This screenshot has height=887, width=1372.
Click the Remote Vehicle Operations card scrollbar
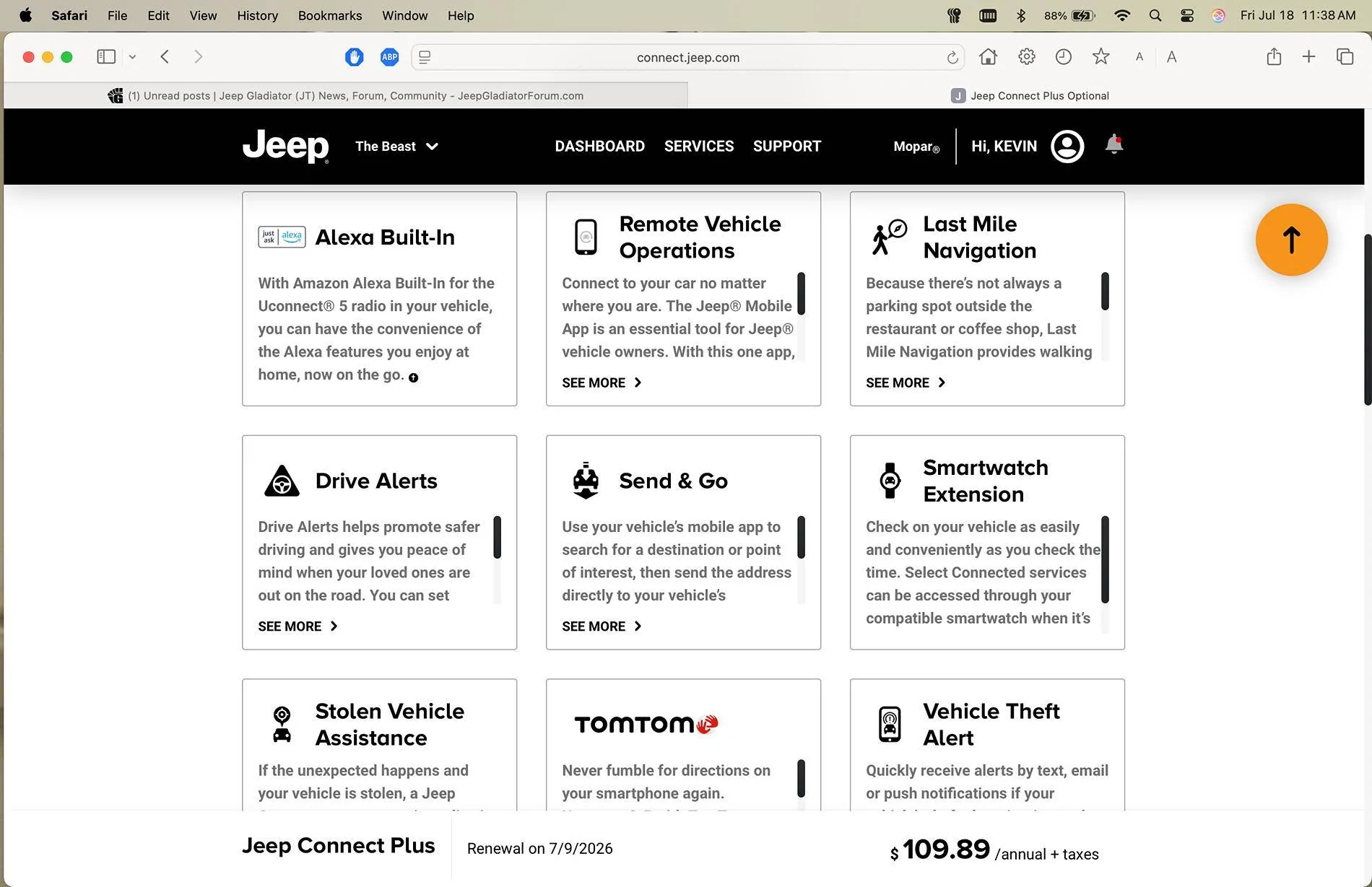click(801, 294)
